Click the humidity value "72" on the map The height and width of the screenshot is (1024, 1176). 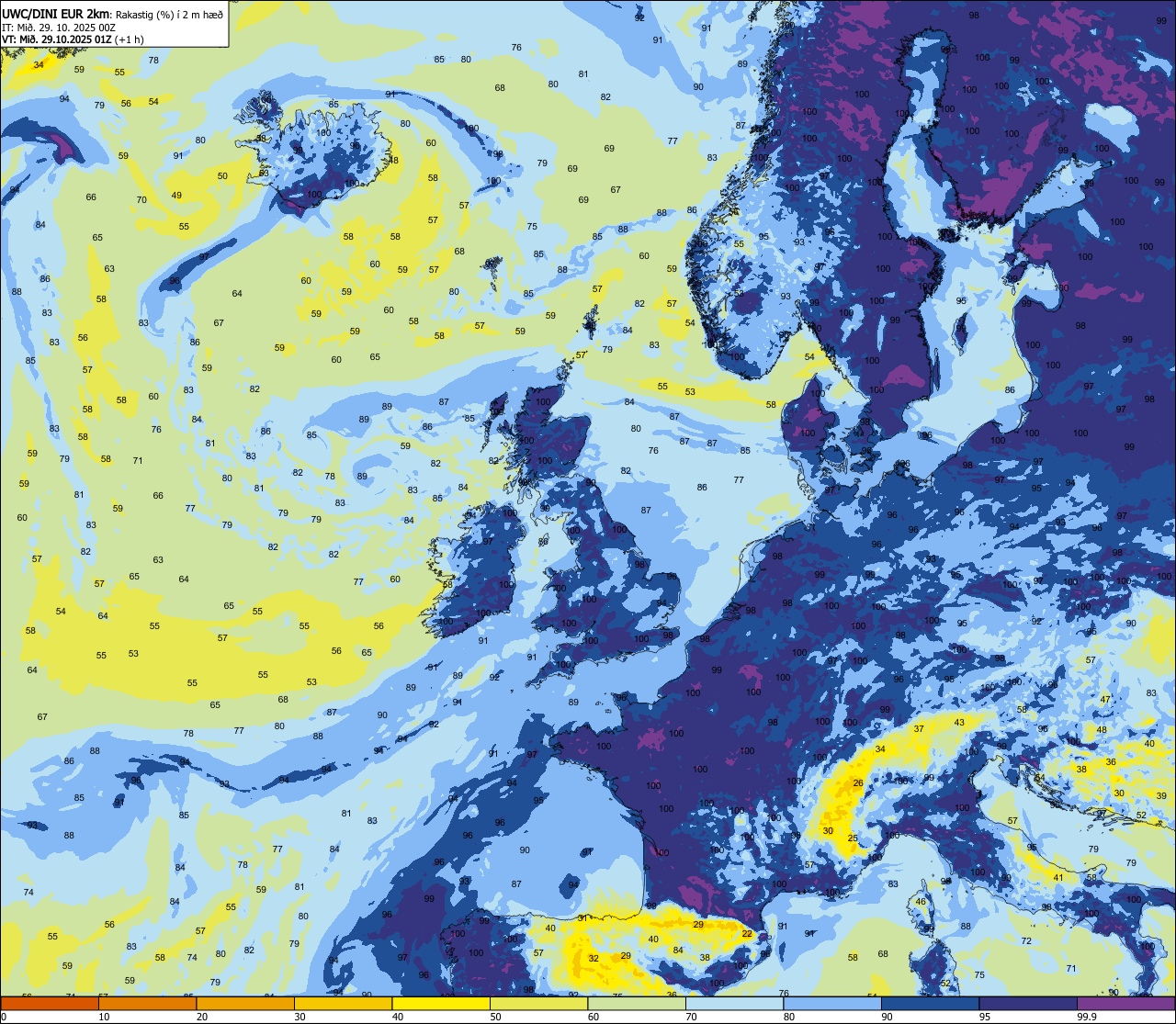coord(1026,940)
